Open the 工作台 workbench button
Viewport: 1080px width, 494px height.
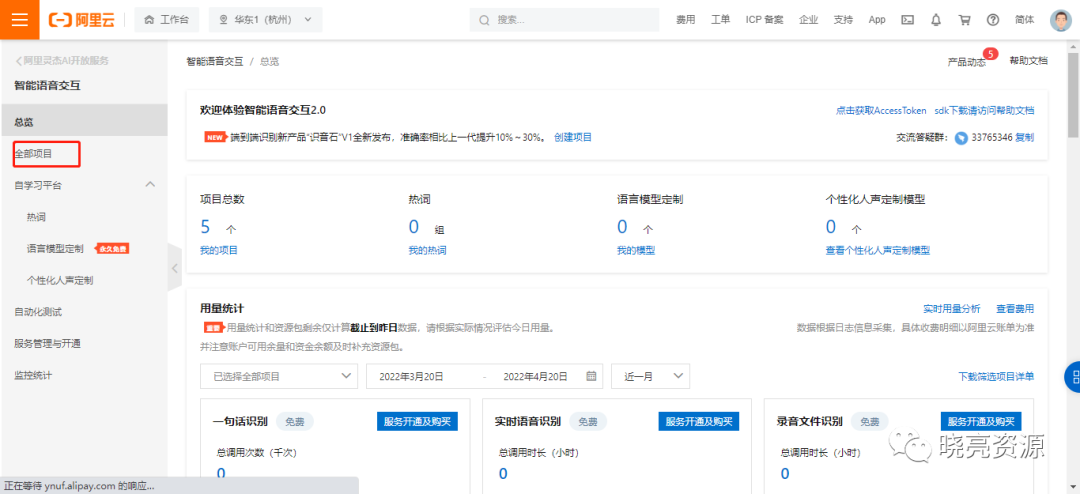pyautogui.click(x=166, y=19)
